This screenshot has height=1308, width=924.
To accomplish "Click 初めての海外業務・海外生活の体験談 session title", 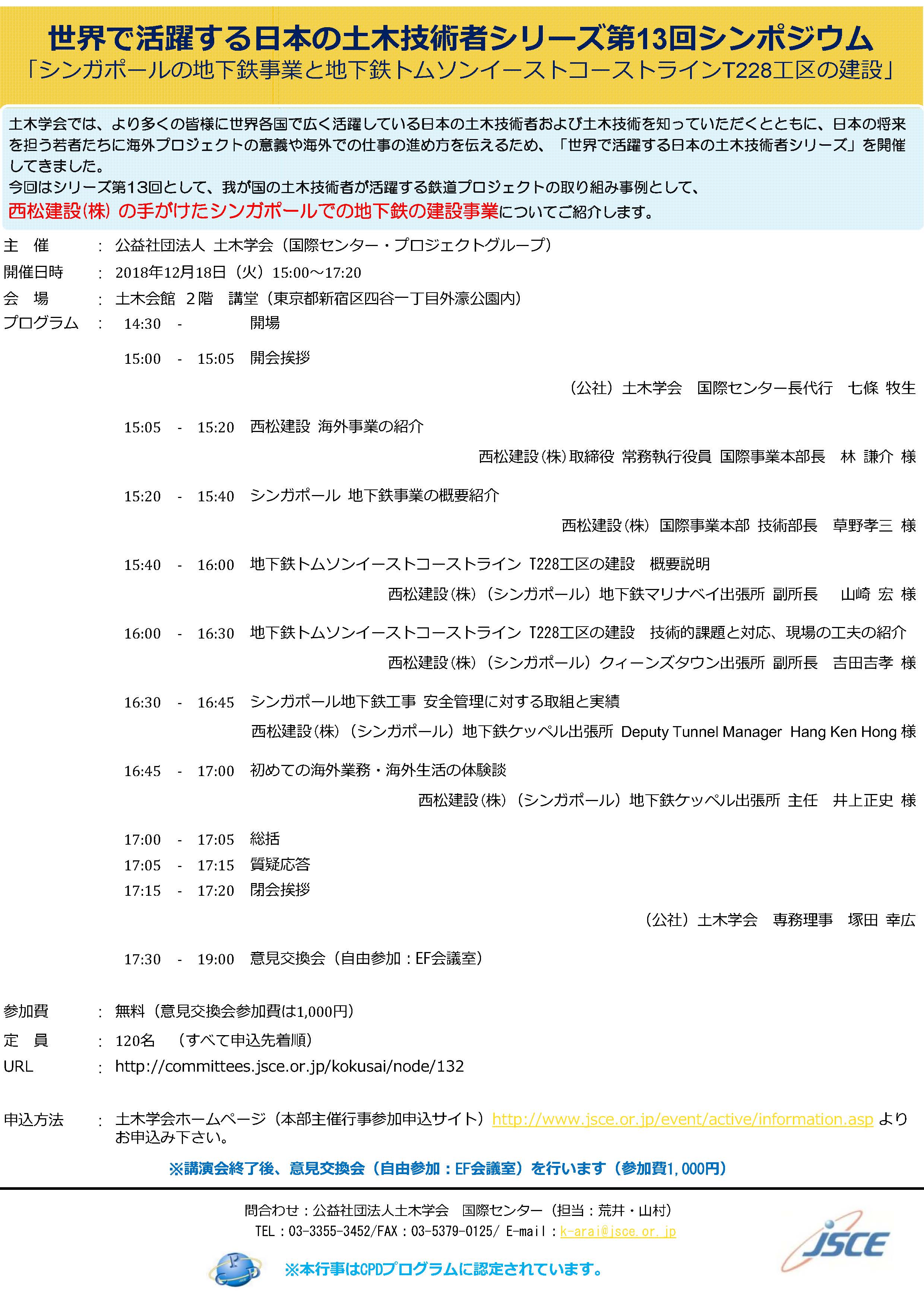I will click(378, 770).
